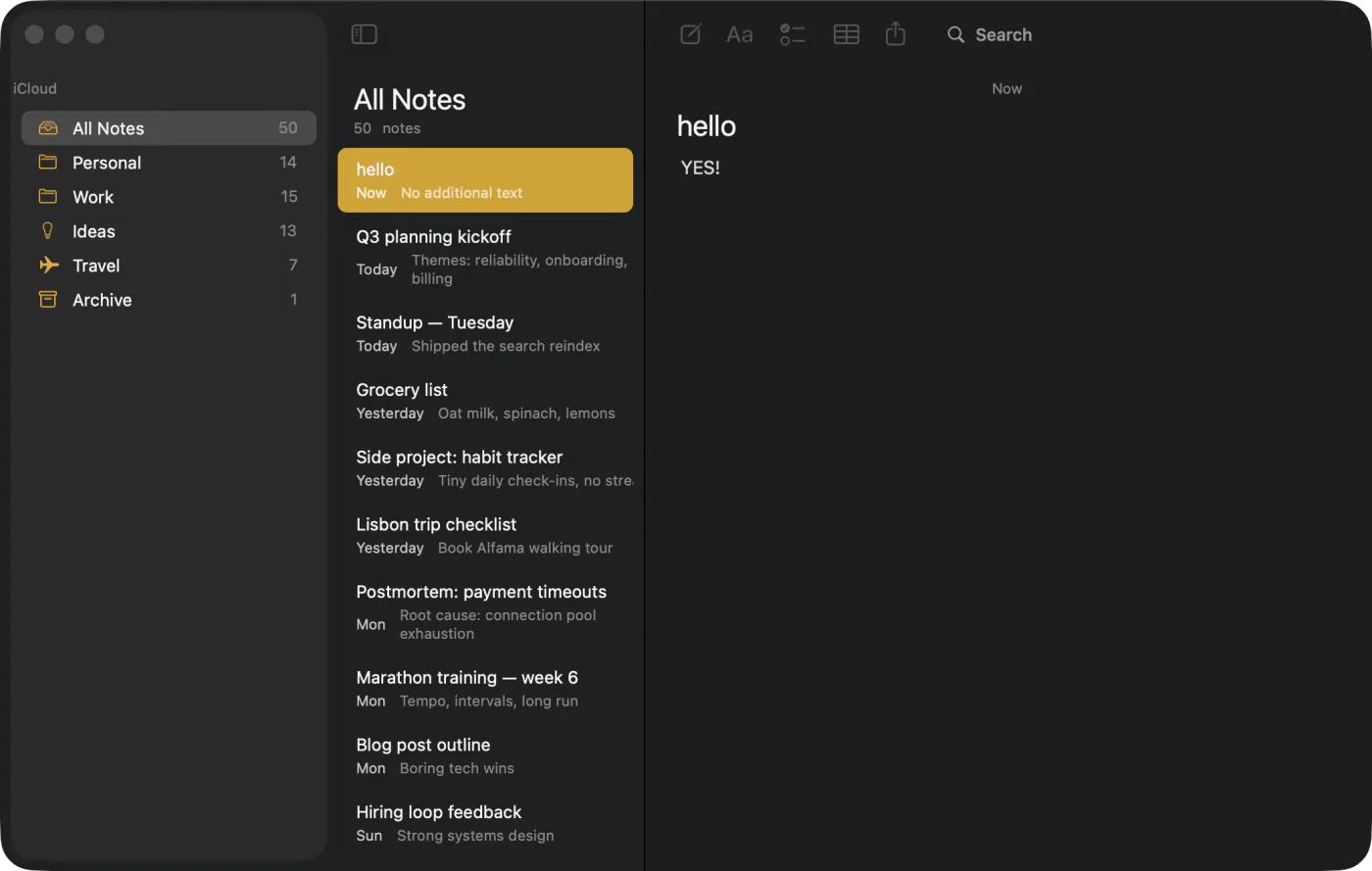Click the '50 notes' count label
1372x871 pixels.
pyautogui.click(x=387, y=128)
